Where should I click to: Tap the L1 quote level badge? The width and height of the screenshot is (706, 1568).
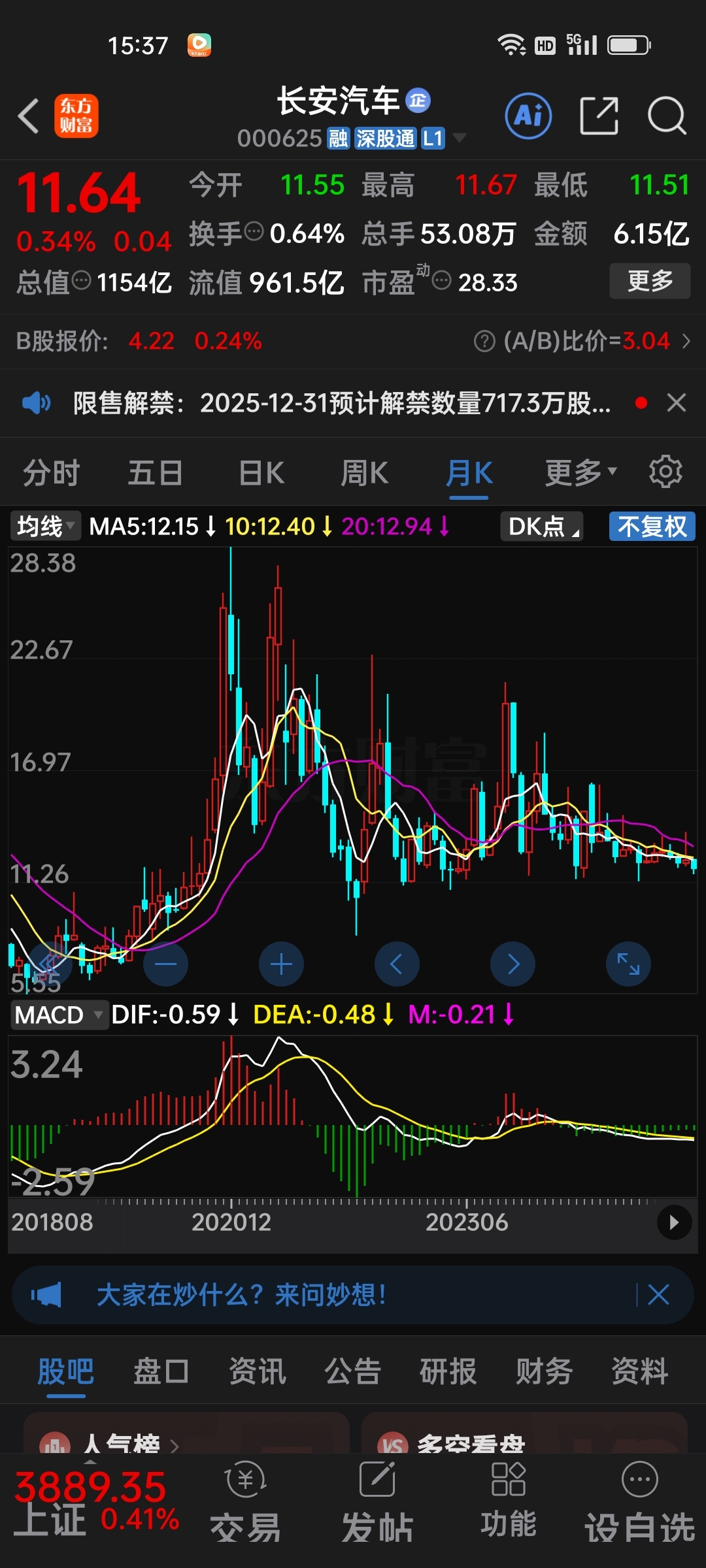click(433, 139)
